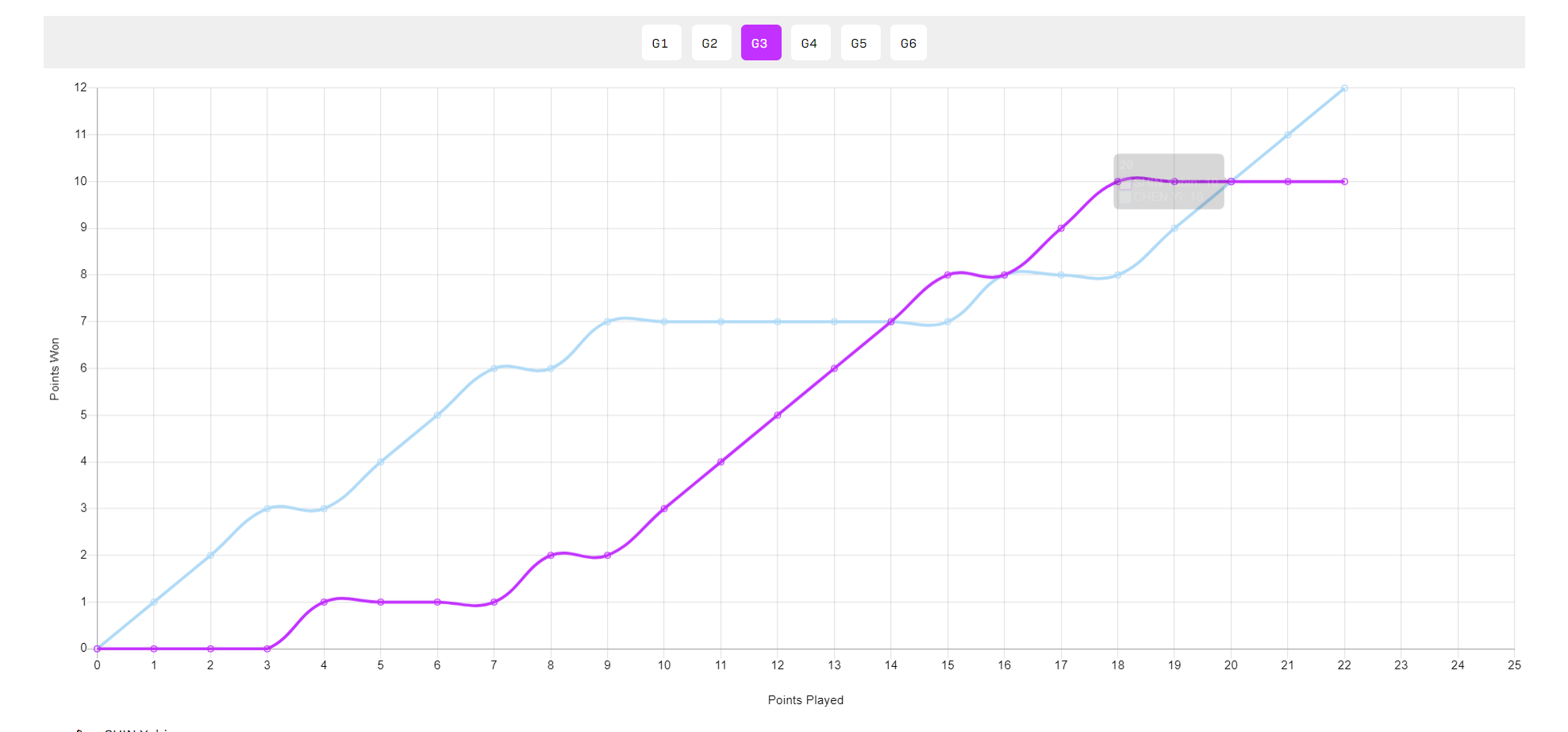Click blue data point at 9 points played
Viewport: 1568px width, 732px height.
(x=607, y=322)
